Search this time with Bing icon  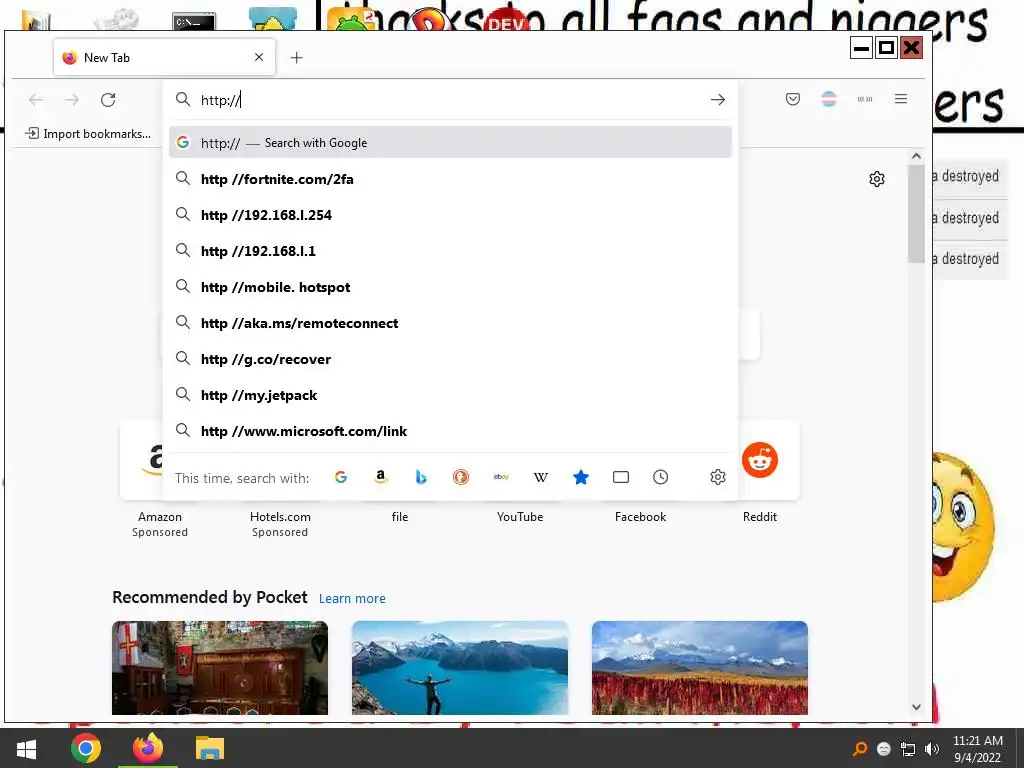[421, 477]
